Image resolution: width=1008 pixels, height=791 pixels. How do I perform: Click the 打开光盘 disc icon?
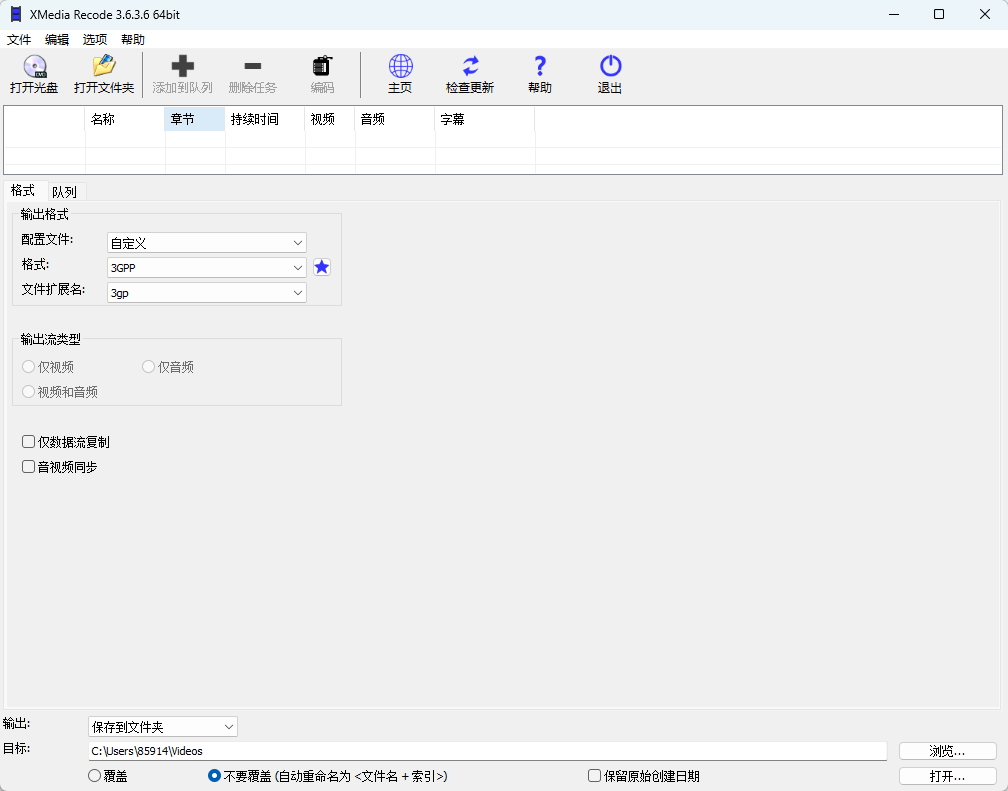[35, 66]
